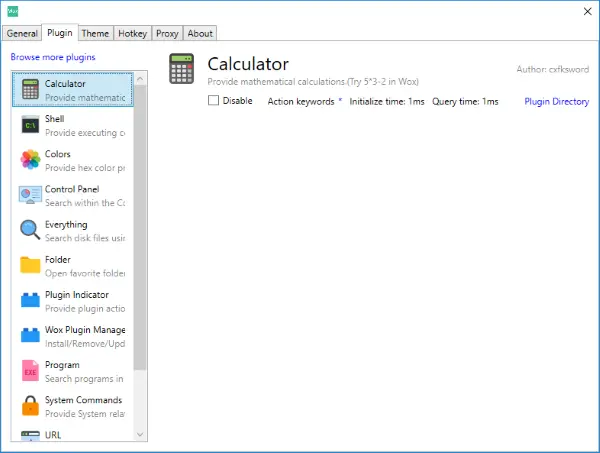Select the Folder plugin name
600x453 pixels.
pyautogui.click(x=58, y=259)
